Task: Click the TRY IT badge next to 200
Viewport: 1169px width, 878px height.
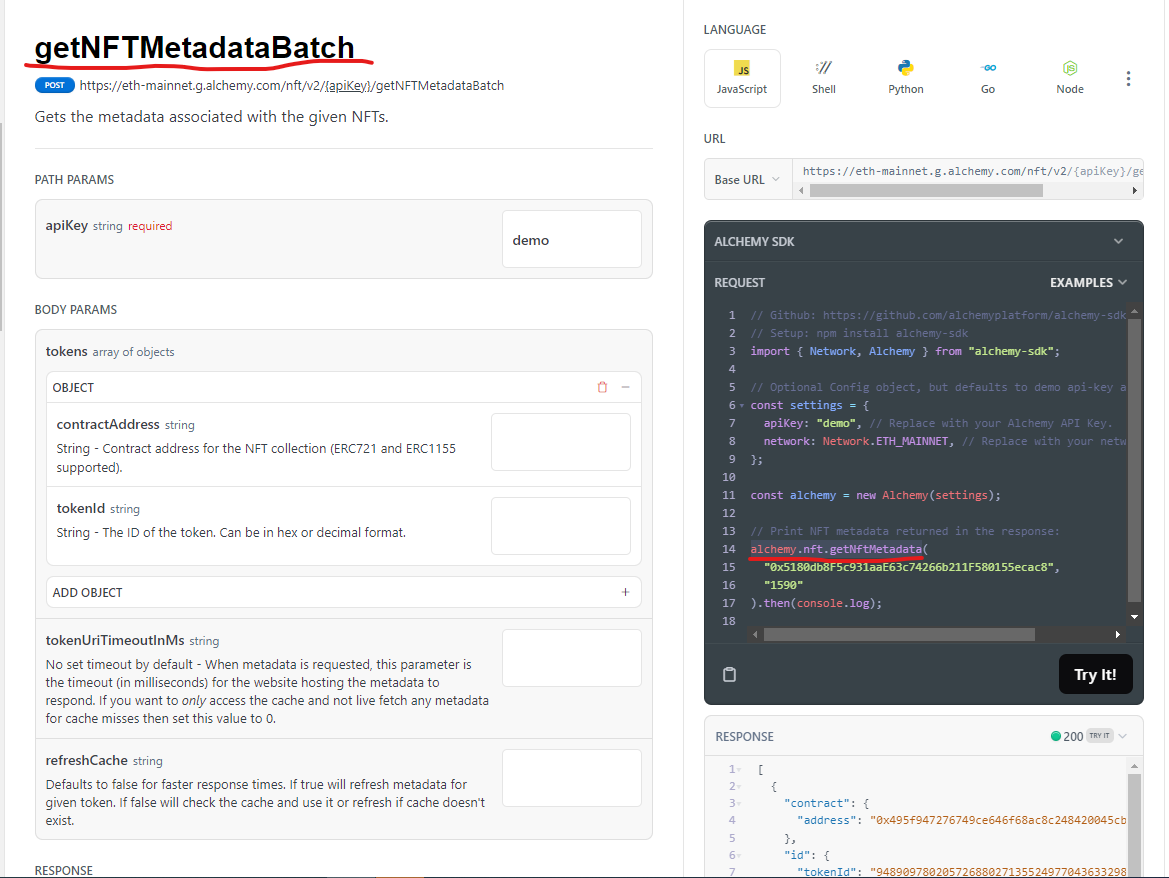Action: 1099,736
